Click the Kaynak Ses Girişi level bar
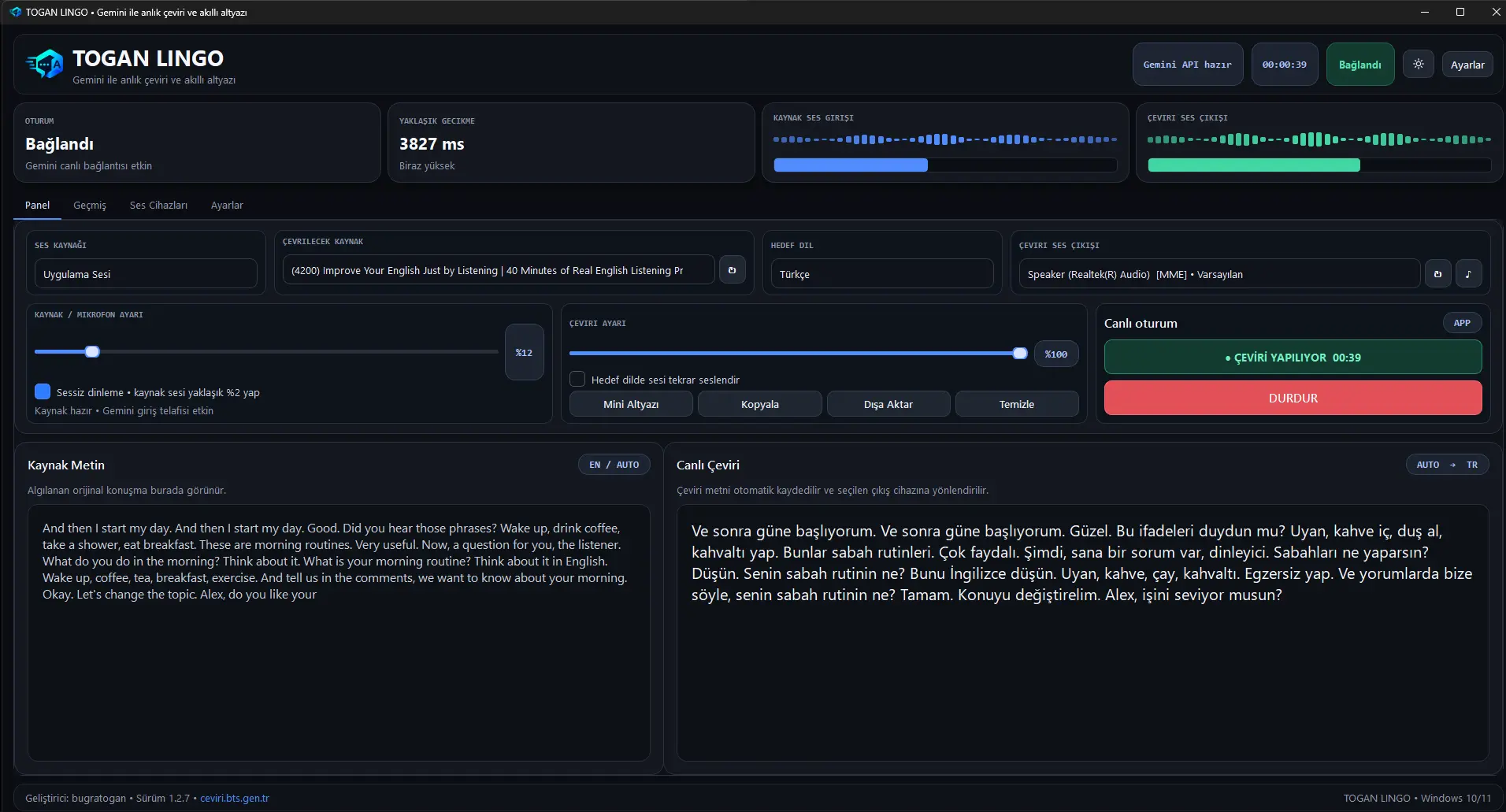Viewport: 1506px width, 812px height. [945, 165]
